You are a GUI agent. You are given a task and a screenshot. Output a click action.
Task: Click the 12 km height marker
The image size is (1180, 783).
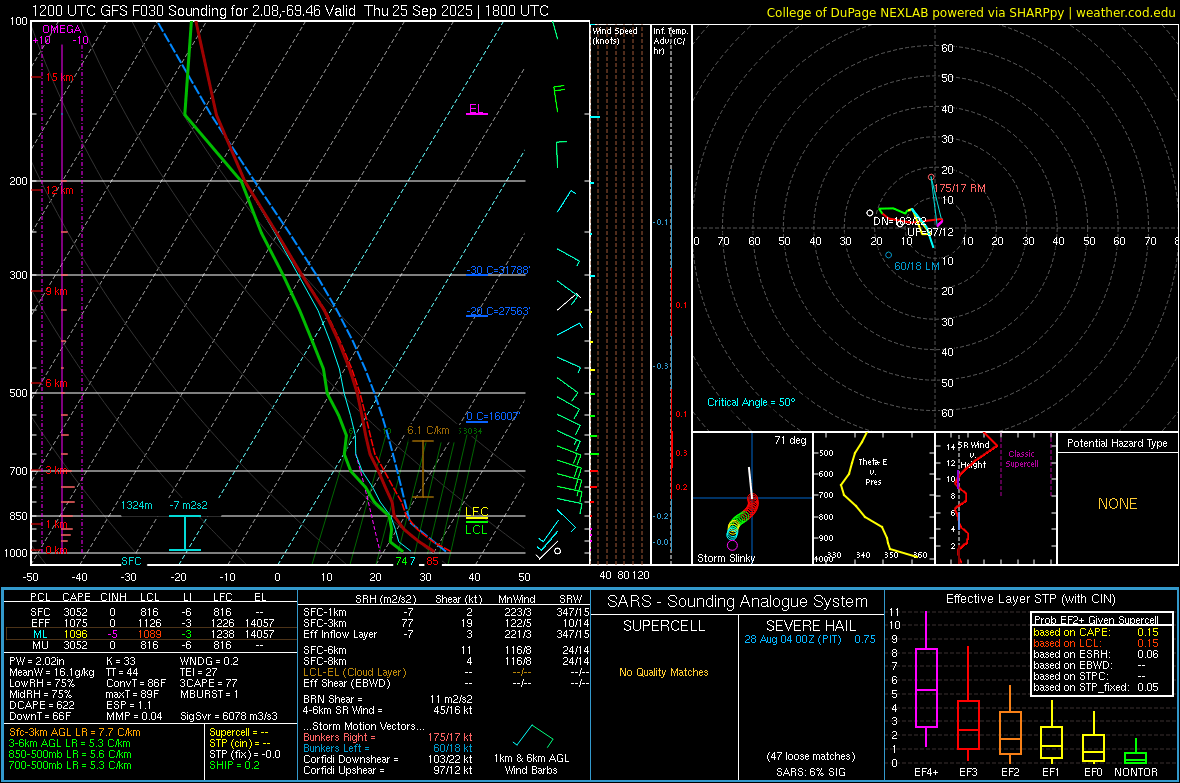click(x=59, y=190)
